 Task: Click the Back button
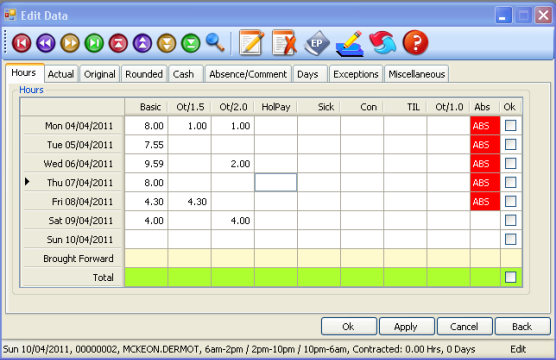[522, 326]
